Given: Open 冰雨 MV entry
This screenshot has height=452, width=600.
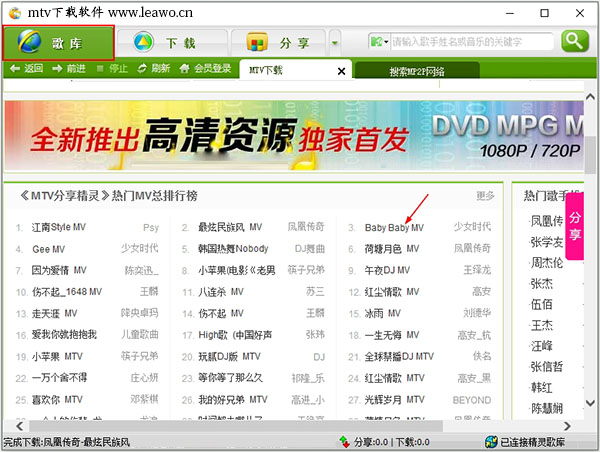Looking at the screenshot, I should click(x=383, y=313).
